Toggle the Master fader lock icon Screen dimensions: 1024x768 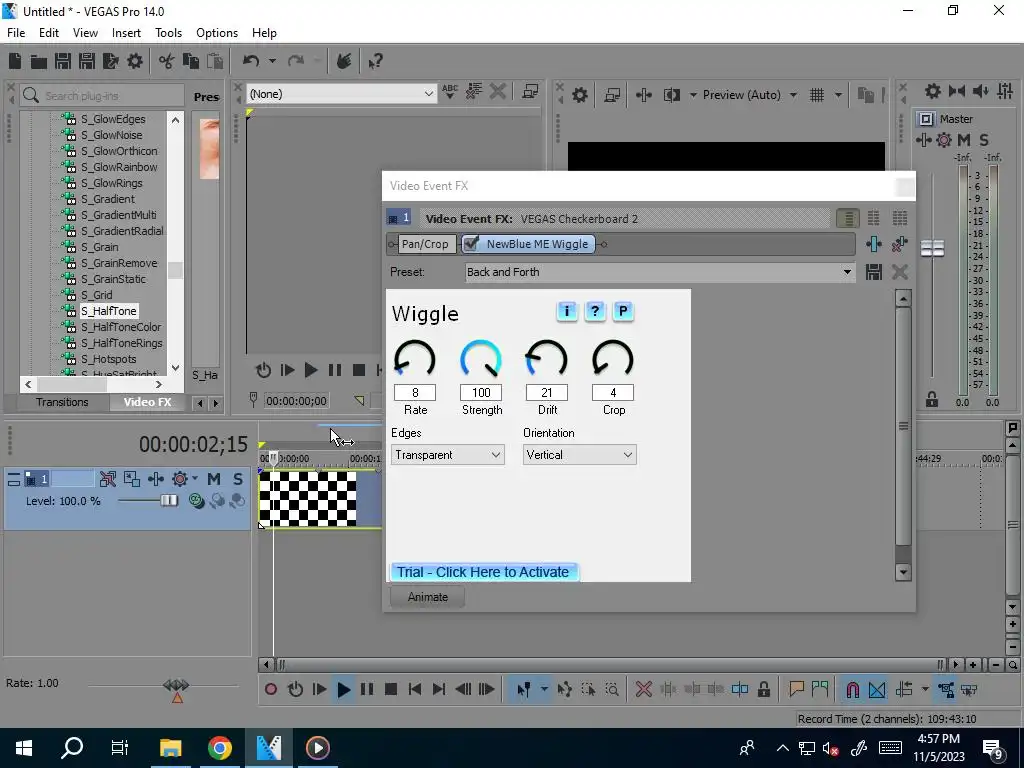(932, 400)
